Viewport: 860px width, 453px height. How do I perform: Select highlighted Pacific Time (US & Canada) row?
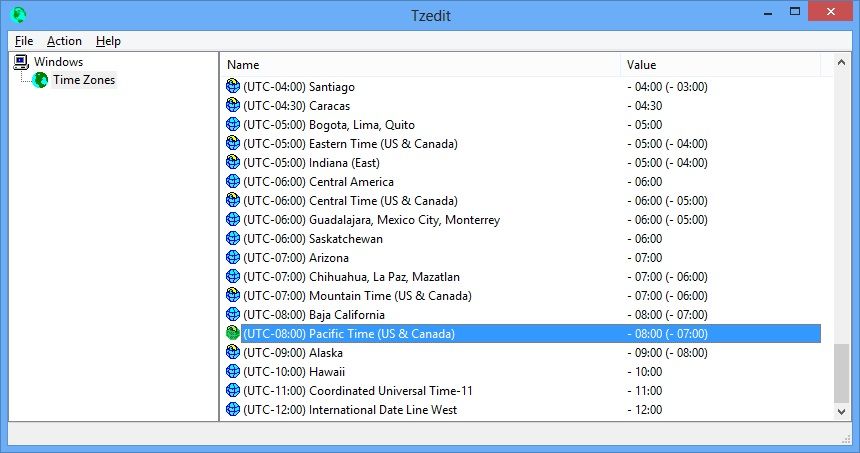tap(523, 333)
